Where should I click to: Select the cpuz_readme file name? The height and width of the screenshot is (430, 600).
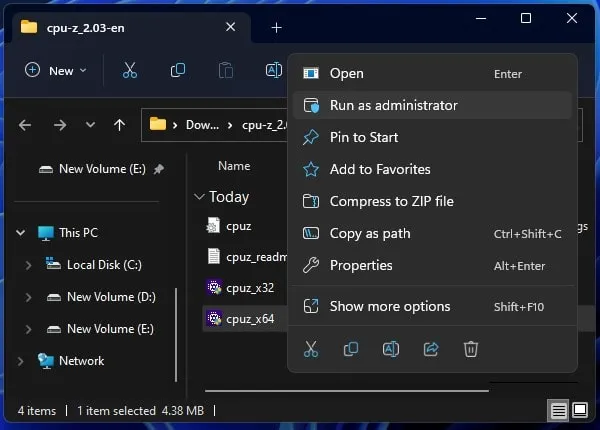[256, 257]
